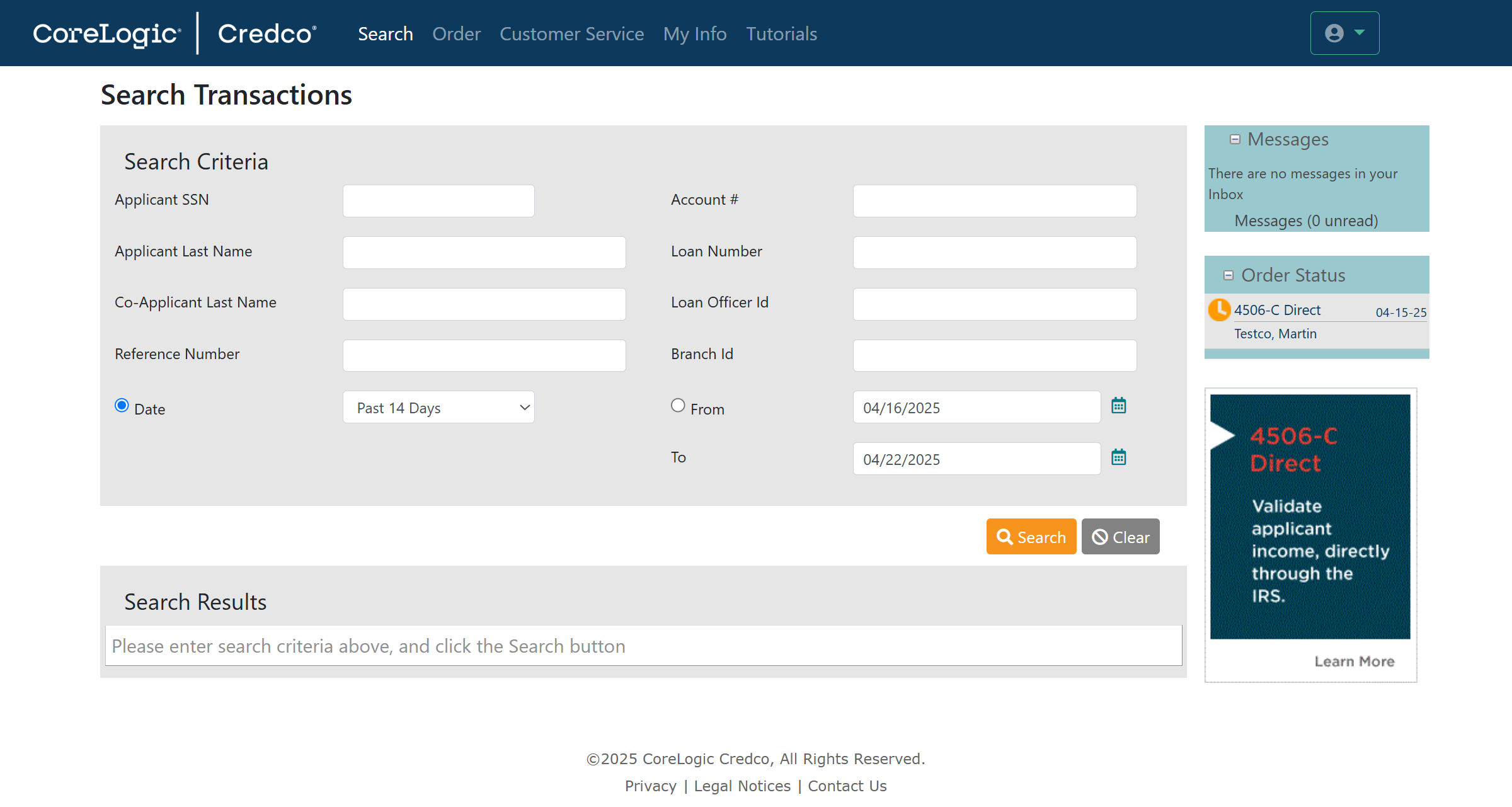The width and height of the screenshot is (1512, 807).
Task: Click Learn More on 4506-C ad
Action: click(1354, 661)
